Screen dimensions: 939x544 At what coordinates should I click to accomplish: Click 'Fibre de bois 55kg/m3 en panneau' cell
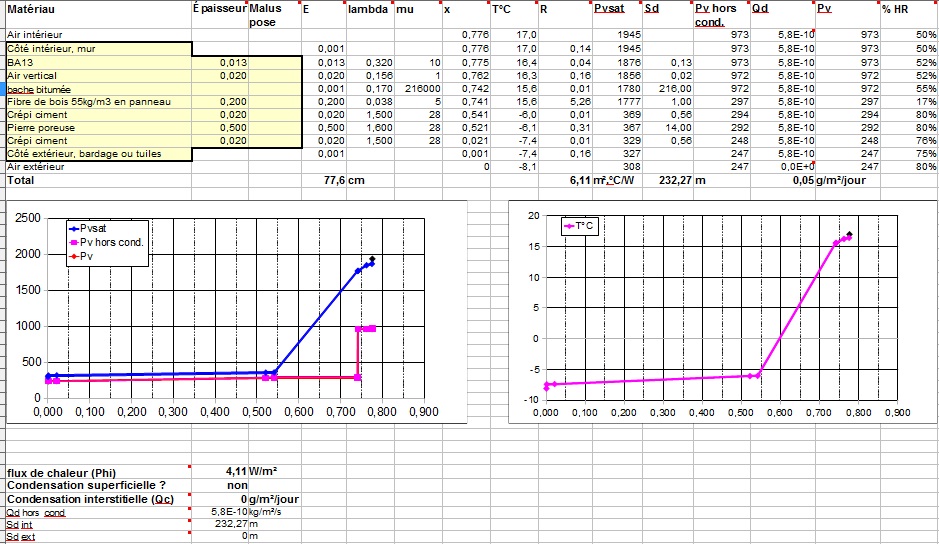pos(99,102)
